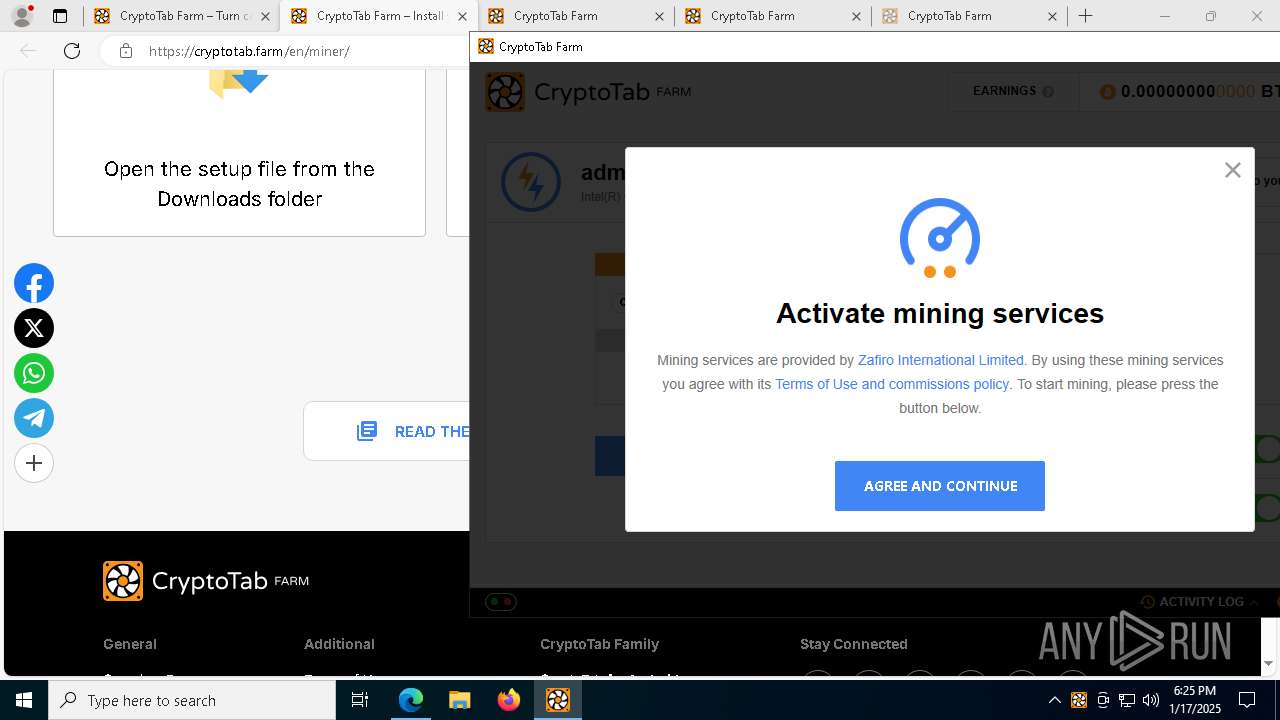Click the volume icon in system tray
The width and height of the screenshot is (1280, 720).
[1150, 700]
